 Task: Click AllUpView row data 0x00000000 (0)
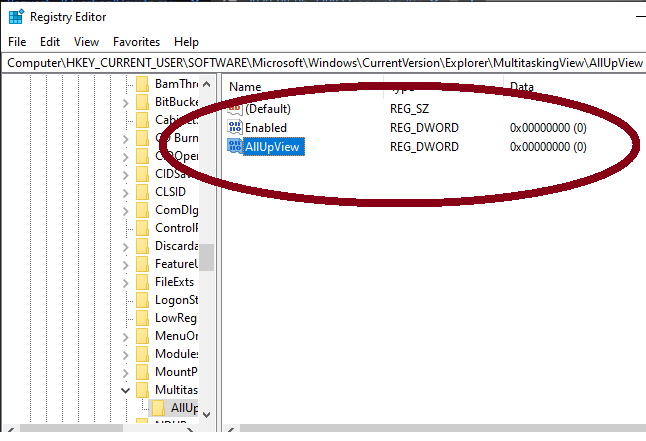point(548,147)
